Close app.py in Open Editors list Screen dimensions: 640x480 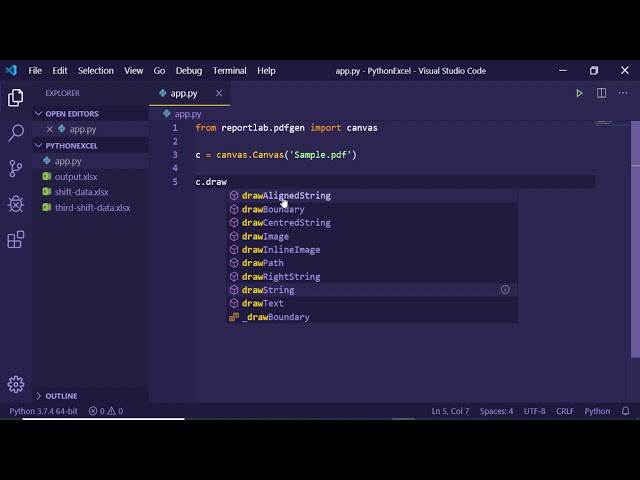49,129
